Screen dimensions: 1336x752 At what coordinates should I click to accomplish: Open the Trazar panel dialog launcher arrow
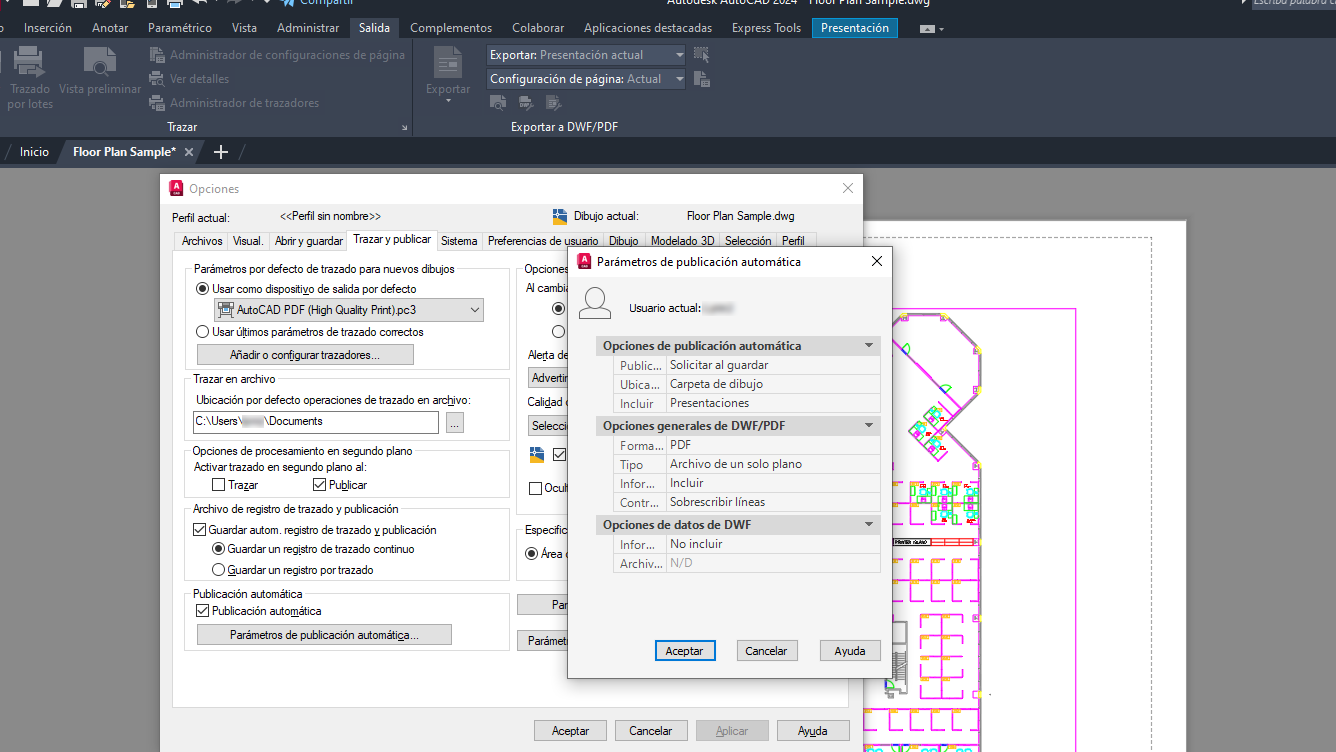(405, 128)
